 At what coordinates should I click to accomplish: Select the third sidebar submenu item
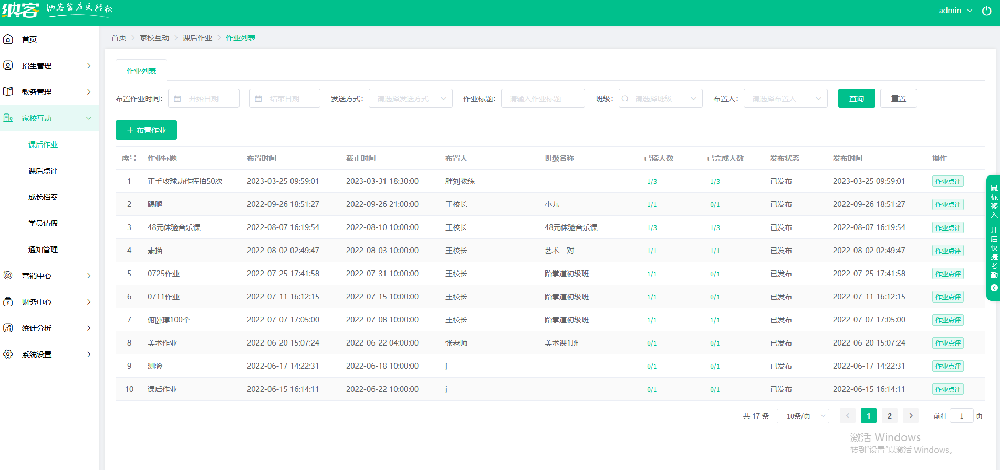coord(43,197)
